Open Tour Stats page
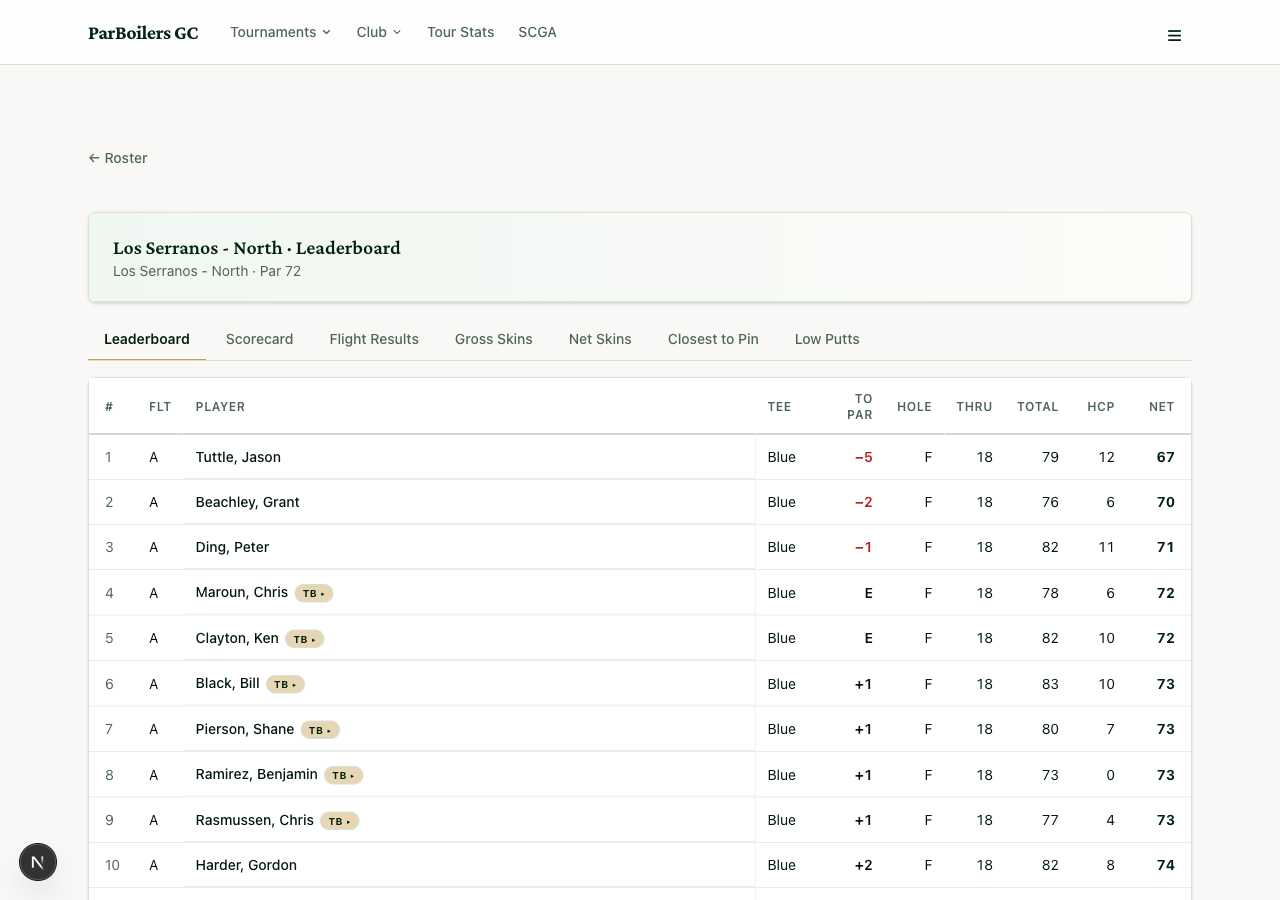Screen dimensions: 1280x900 (x=460, y=32)
